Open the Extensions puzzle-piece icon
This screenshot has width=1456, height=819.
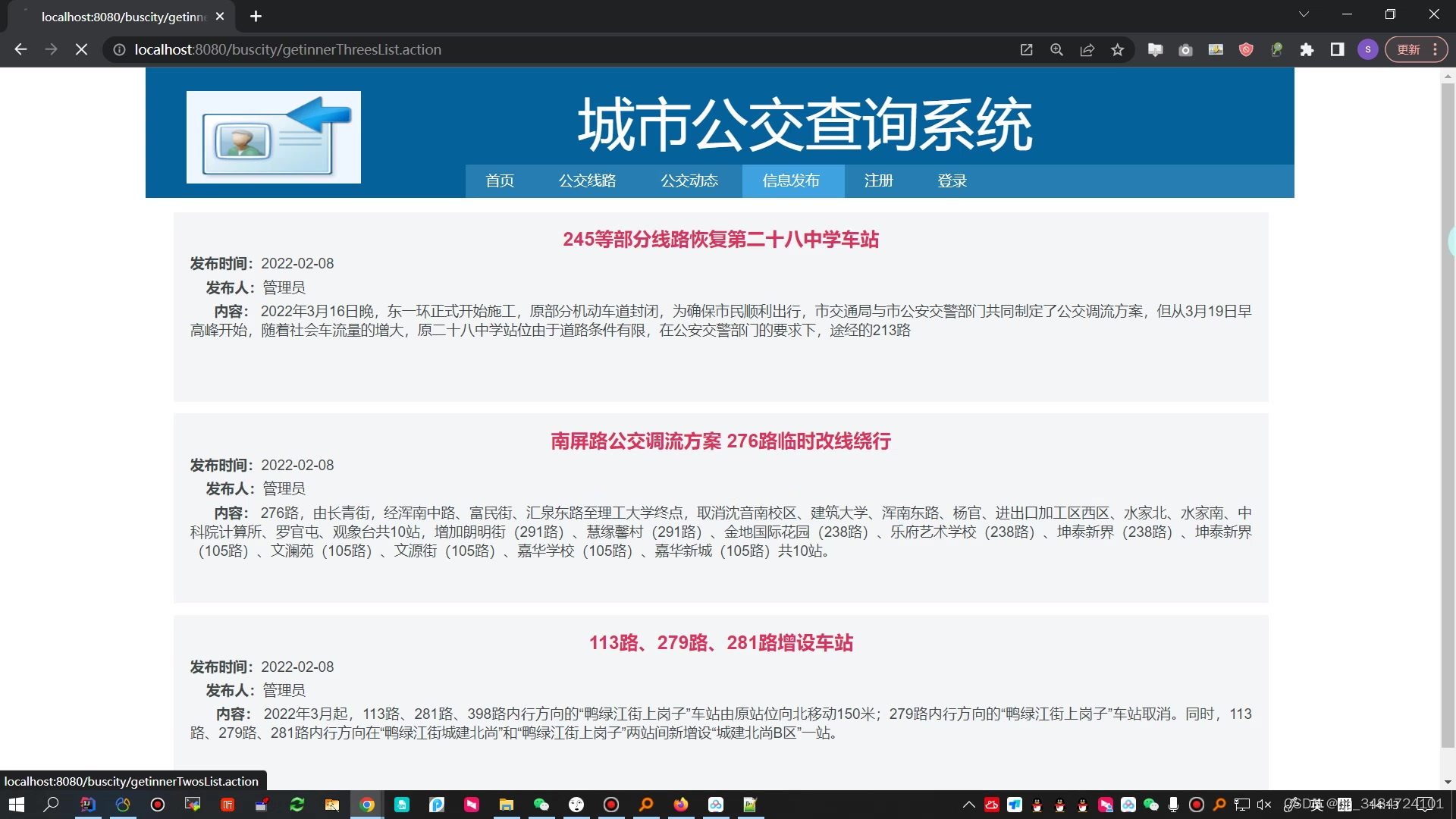1307,49
